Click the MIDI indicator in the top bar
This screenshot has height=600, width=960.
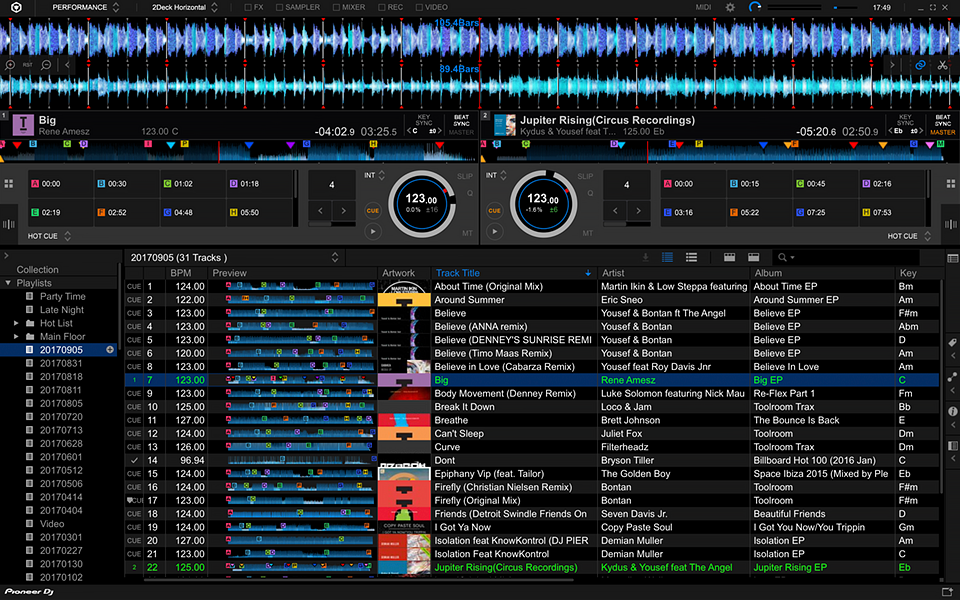point(703,7)
